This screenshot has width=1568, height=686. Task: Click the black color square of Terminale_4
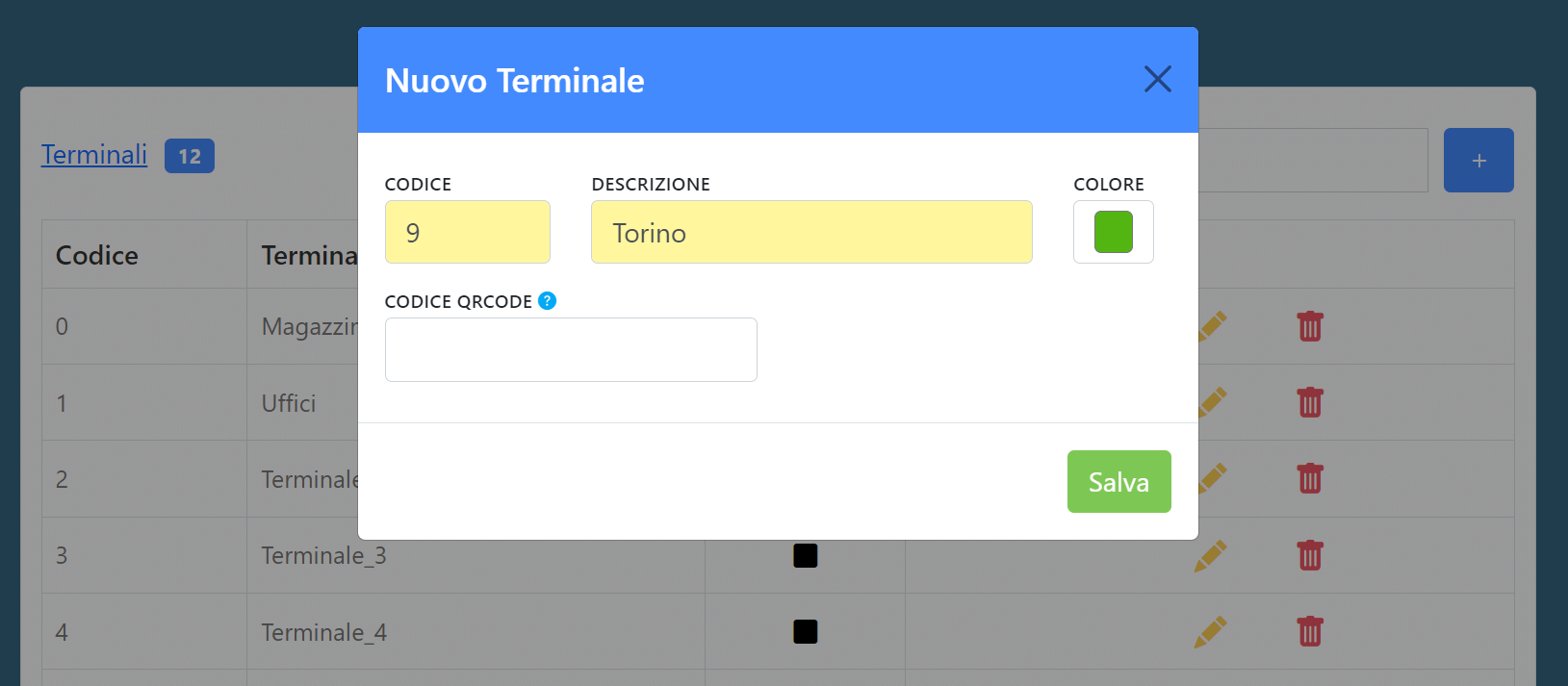(805, 631)
